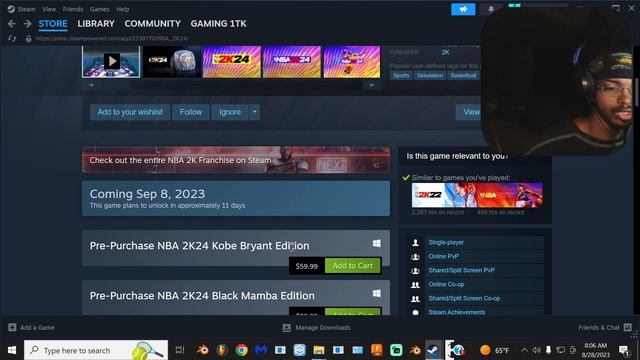Click the Shared/Split Screen PvP link
The width and height of the screenshot is (640, 360).
coord(462,270)
